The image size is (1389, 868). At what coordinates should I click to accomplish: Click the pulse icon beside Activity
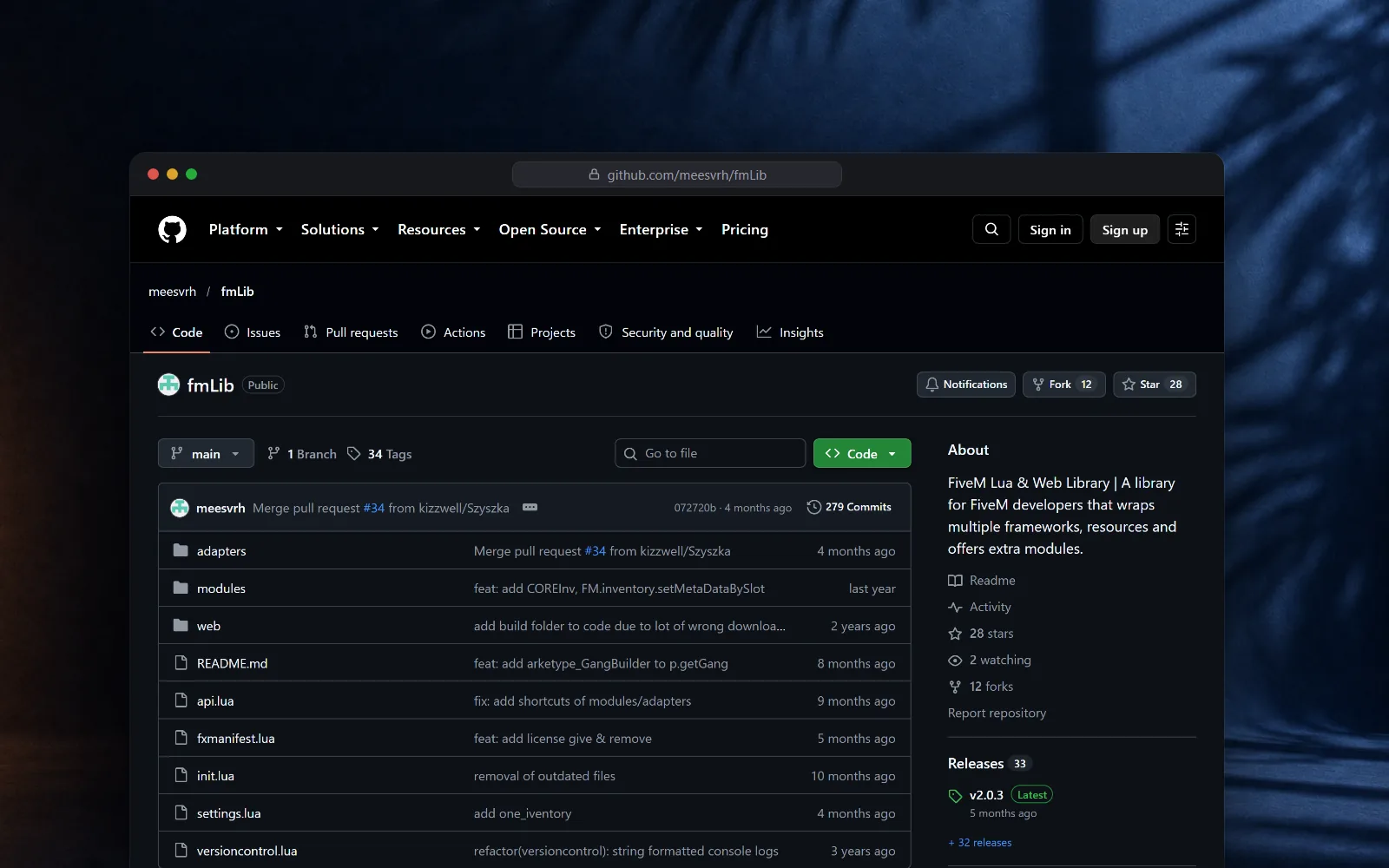(x=955, y=608)
